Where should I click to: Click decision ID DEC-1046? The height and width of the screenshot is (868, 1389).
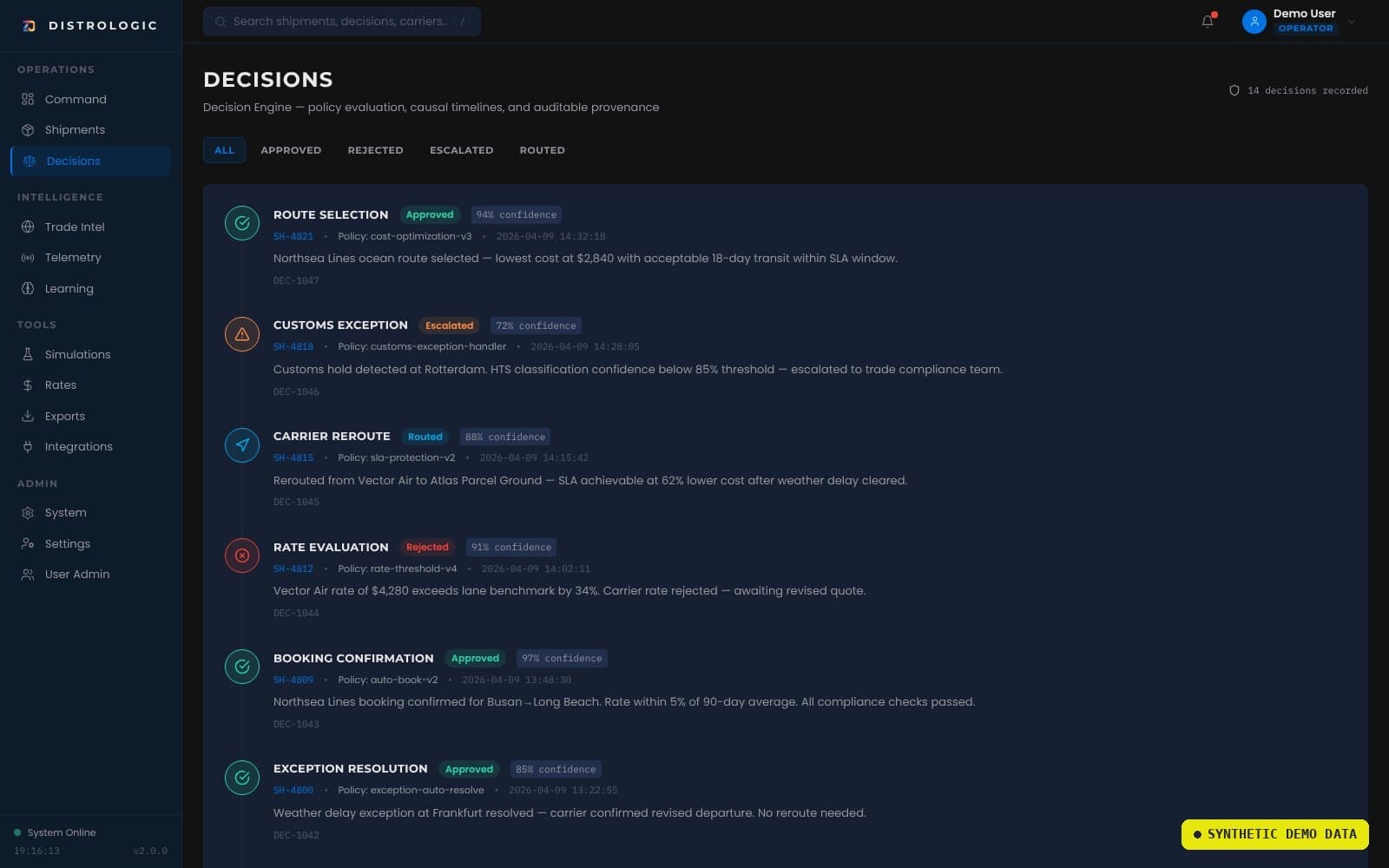(296, 391)
